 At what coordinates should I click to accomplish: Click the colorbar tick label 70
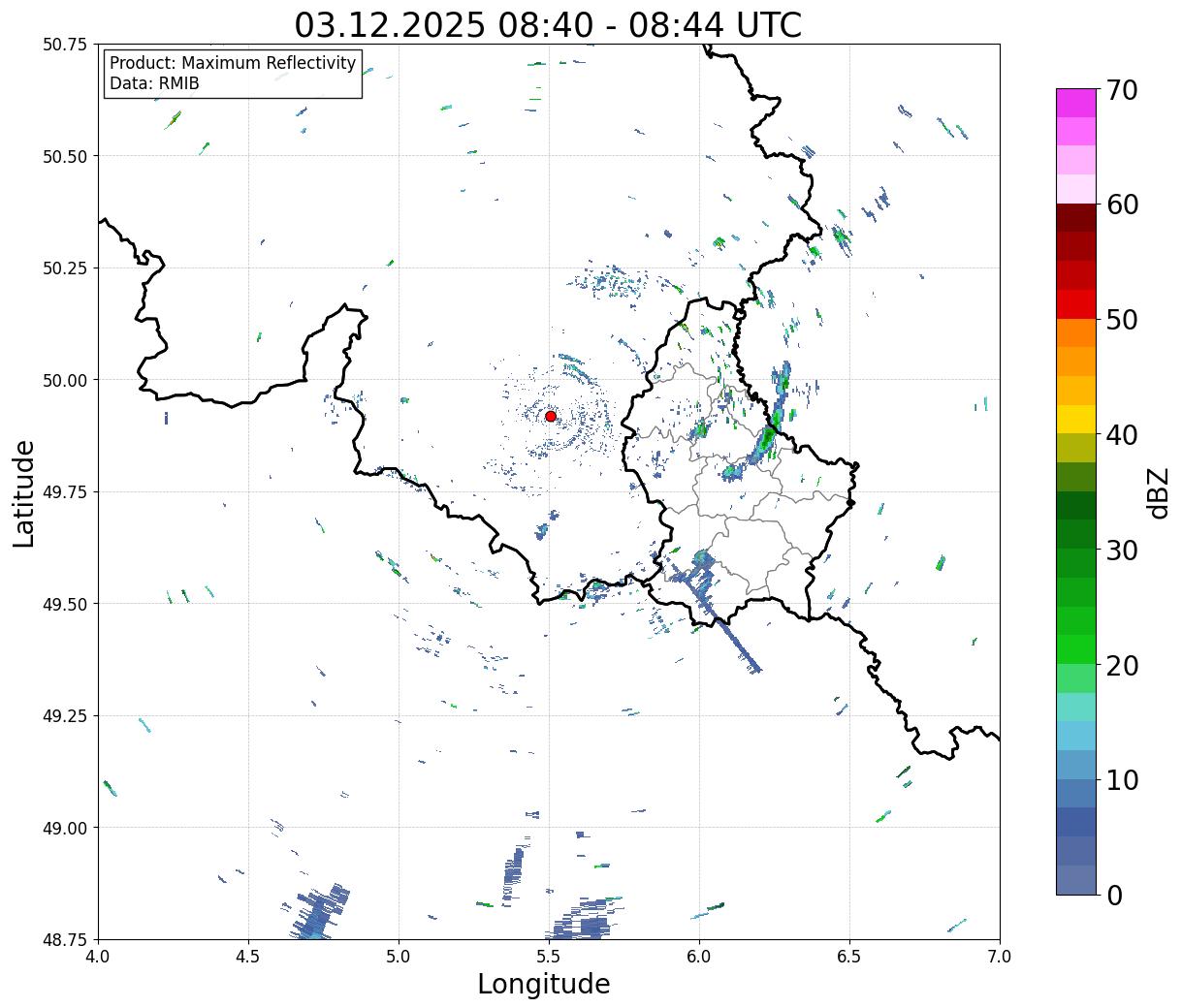point(1121,90)
